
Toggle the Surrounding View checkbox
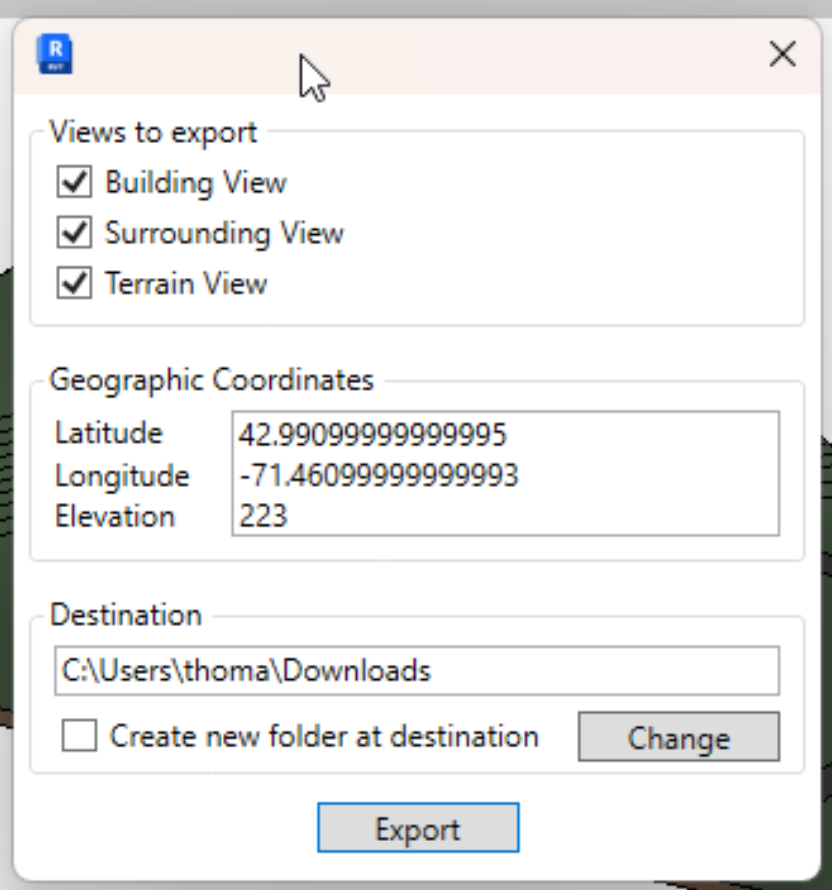[x=74, y=233]
